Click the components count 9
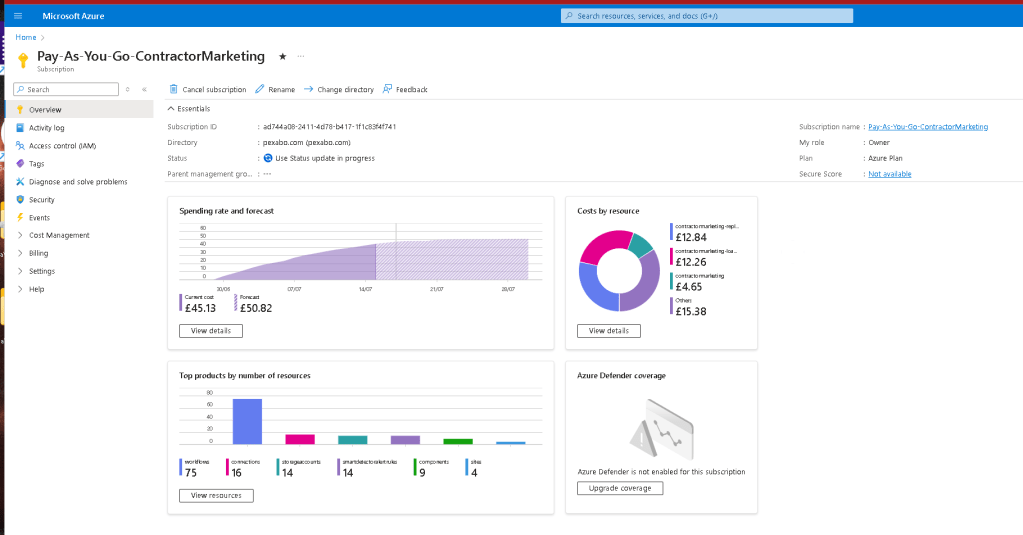Viewport: 1023px width, 535px height. click(422, 472)
